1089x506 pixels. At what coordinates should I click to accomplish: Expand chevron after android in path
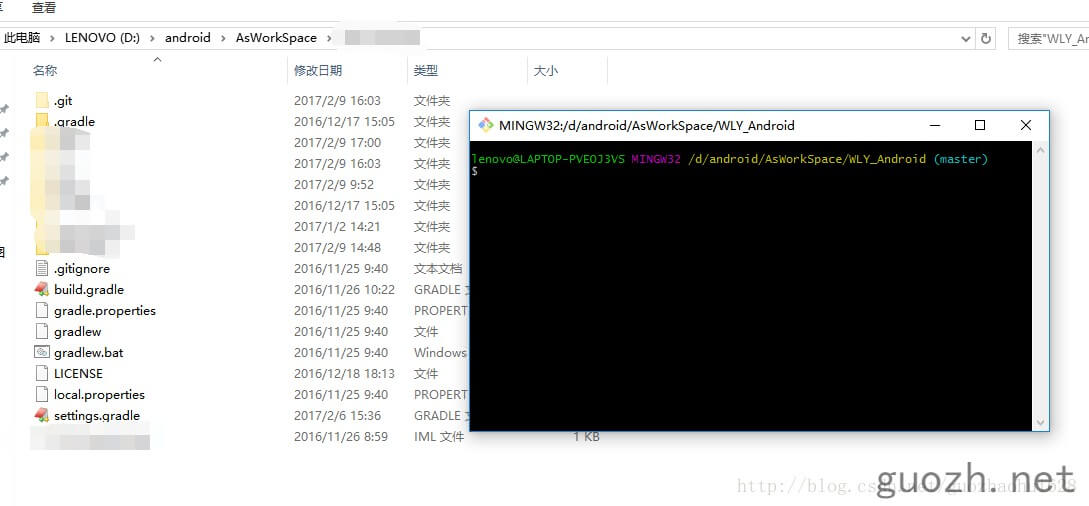[223, 38]
